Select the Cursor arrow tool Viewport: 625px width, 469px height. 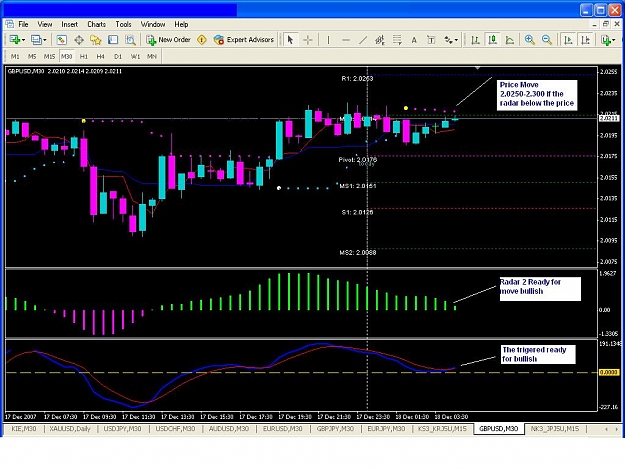pos(290,40)
